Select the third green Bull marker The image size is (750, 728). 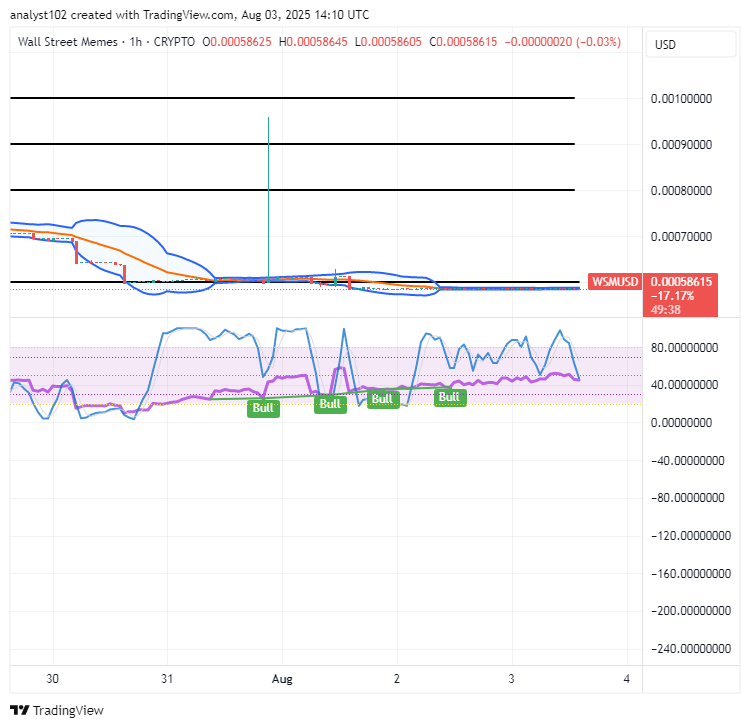tap(383, 399)
